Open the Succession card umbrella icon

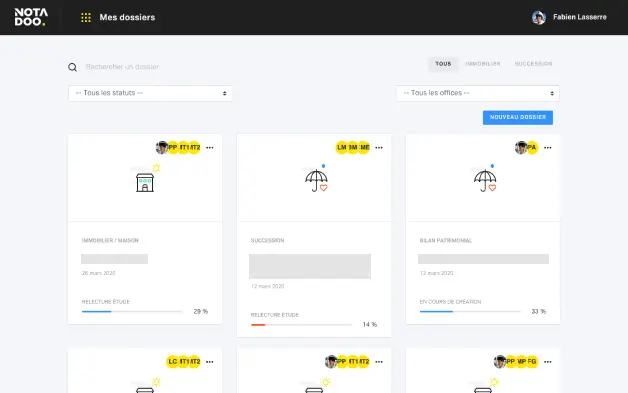[x=316, y=180]
